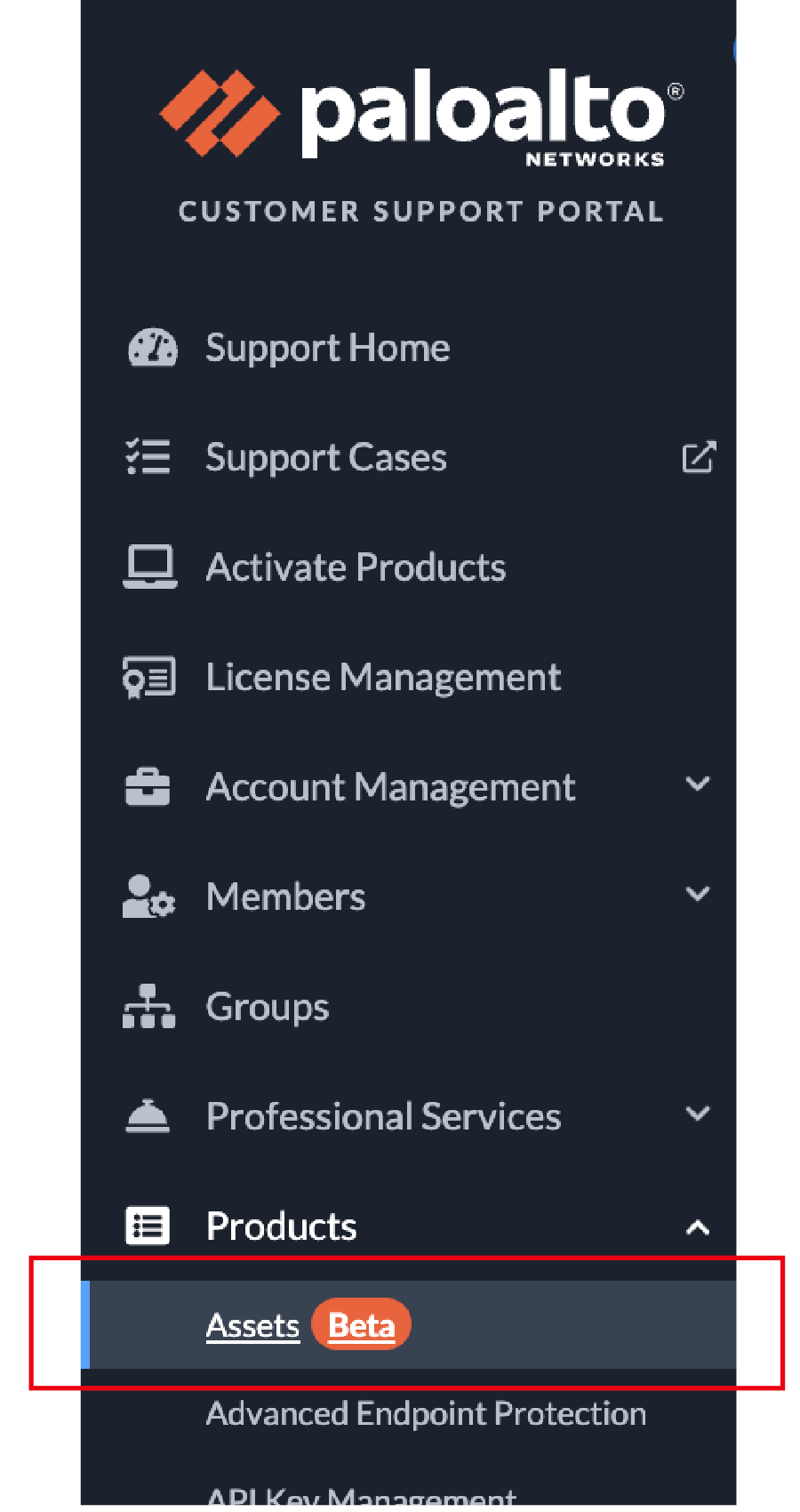
Task: Open the License Management menu item
Action: [x=383, y=678]
